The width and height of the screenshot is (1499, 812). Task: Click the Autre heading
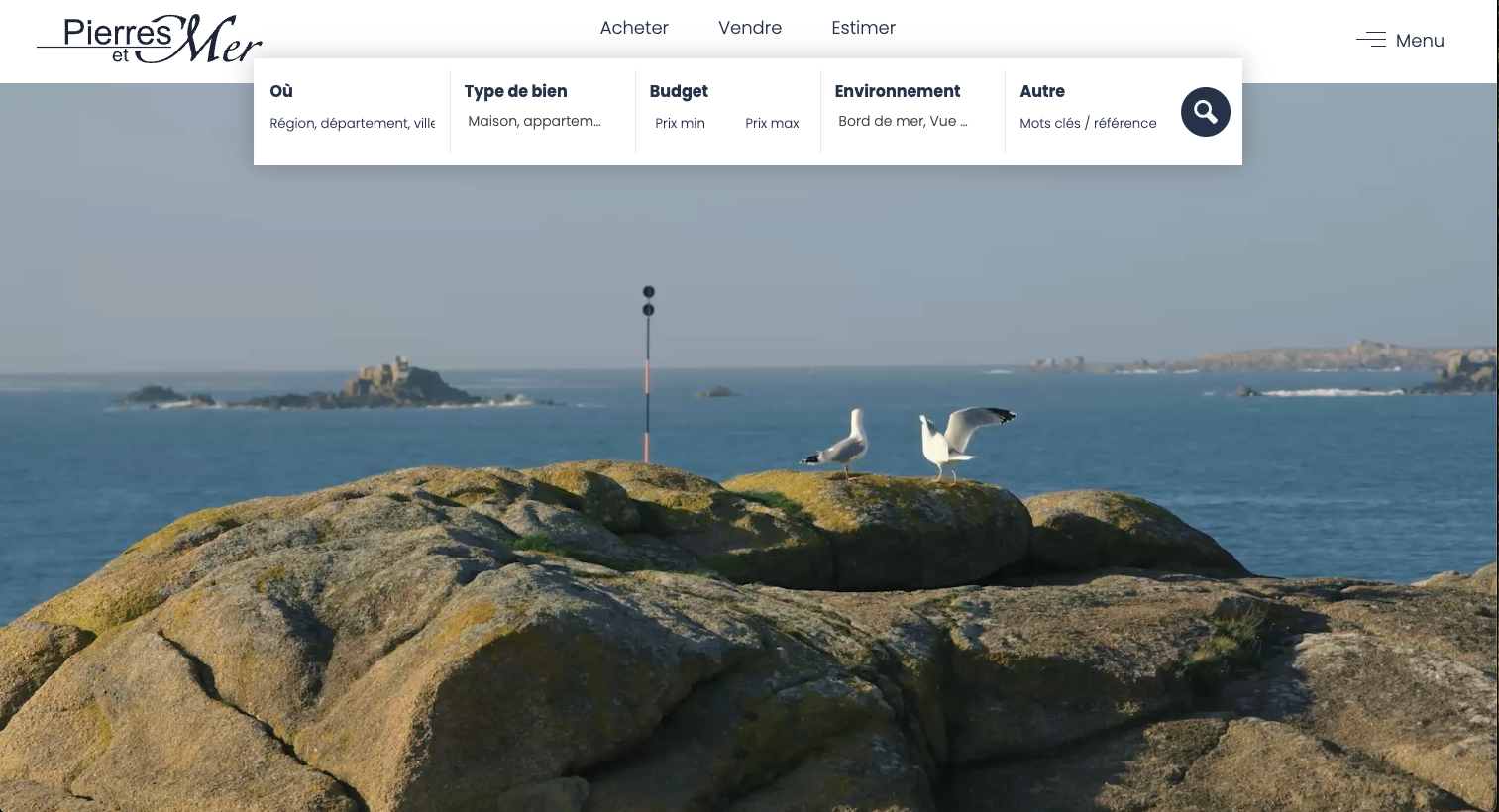1042,91
